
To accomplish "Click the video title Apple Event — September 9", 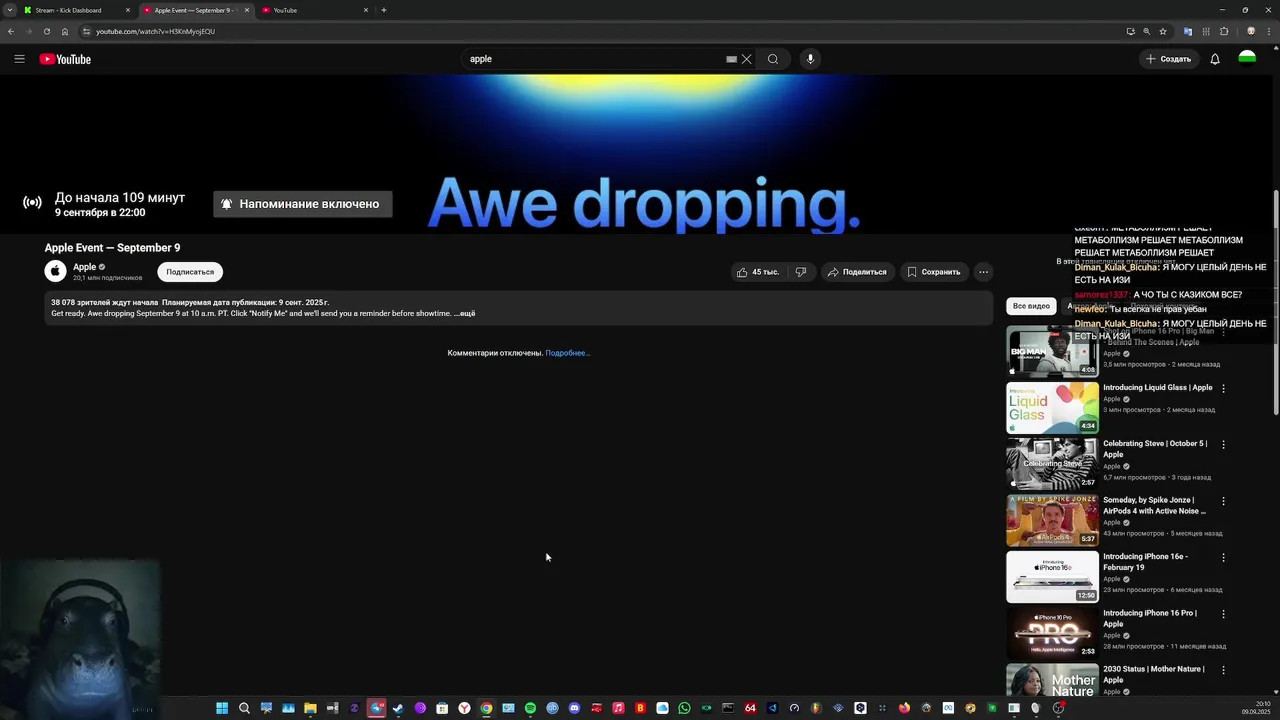I will 112,248.
